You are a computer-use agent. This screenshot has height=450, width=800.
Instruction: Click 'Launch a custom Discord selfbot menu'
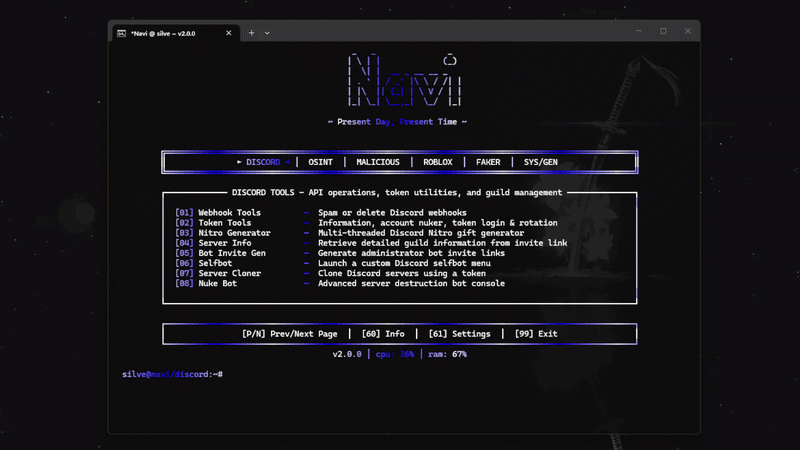404,263
